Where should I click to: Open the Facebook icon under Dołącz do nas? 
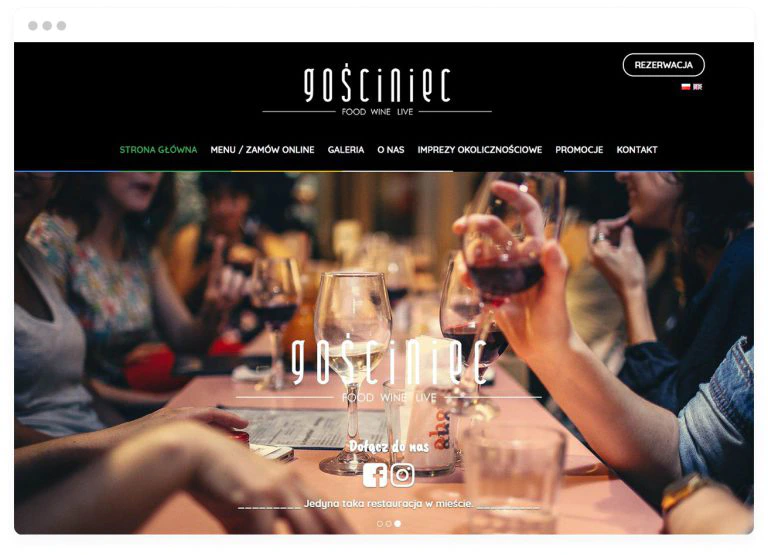pyautogui.click(x=375, y=475)
